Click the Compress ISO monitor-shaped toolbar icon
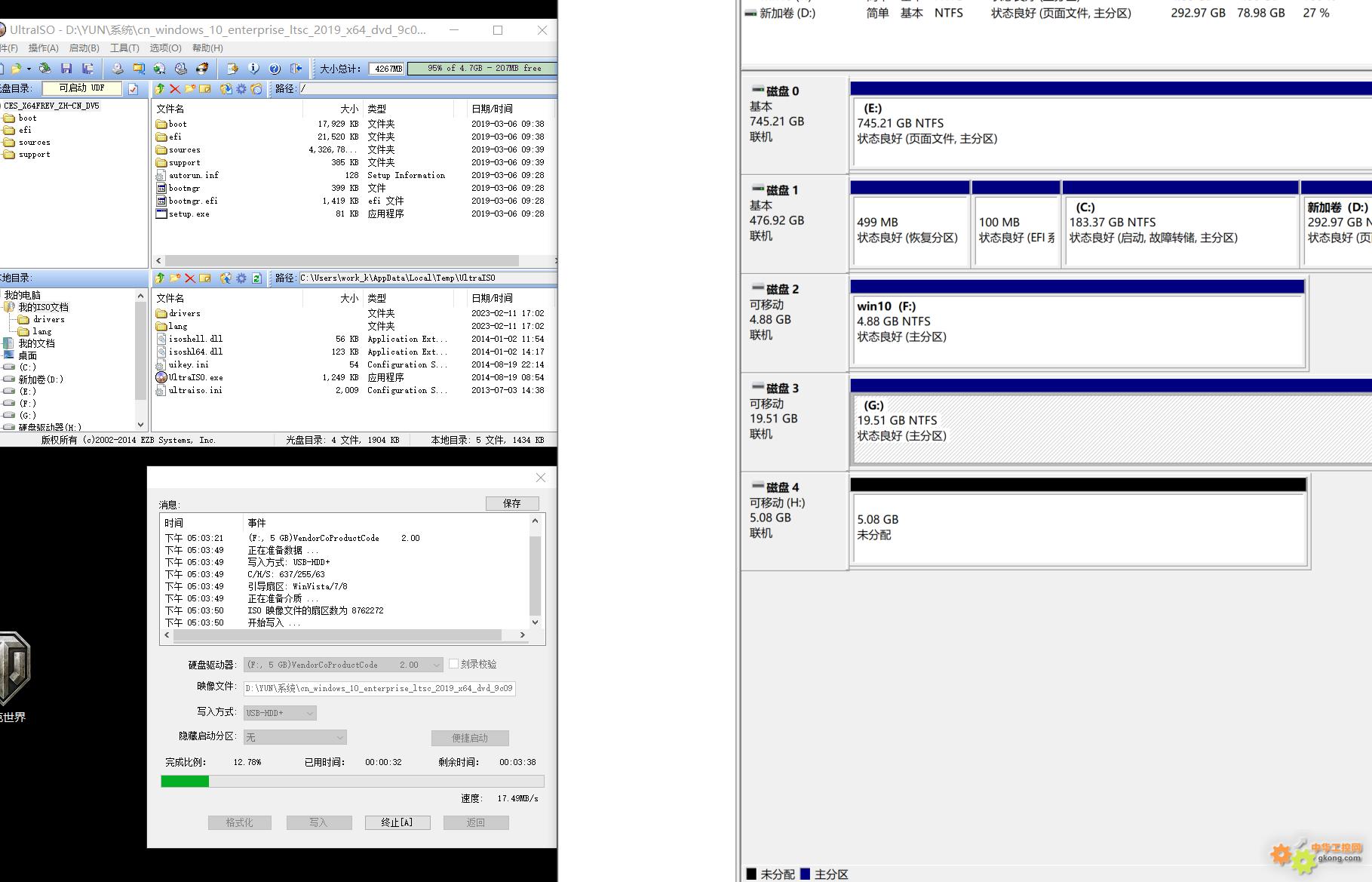This screenshot has width=1372, height=882. (138, 69)
